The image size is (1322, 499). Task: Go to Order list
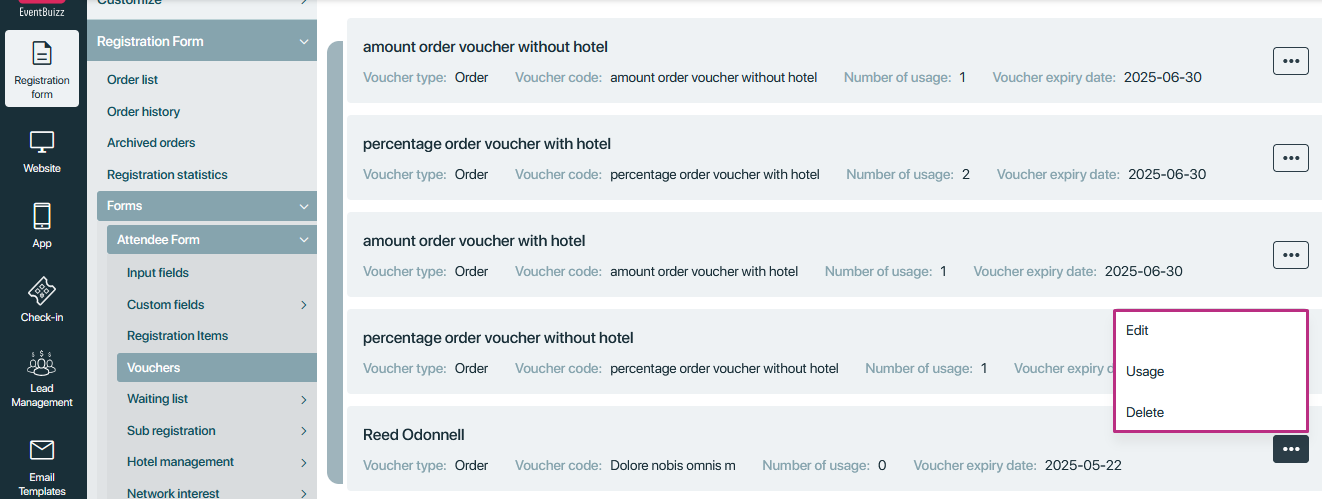pyautogui.click(x=132, y=80)
